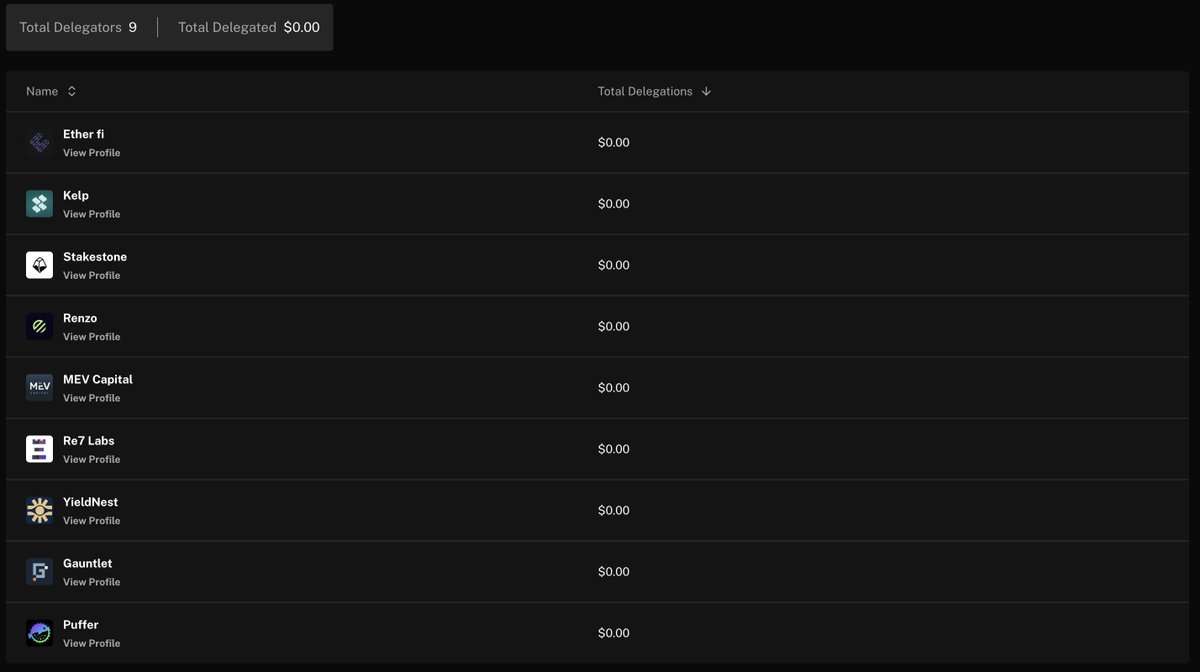Click the YieldNest $0.00 delegation value
Screen dimensions: 1200x672
point(613,511)
